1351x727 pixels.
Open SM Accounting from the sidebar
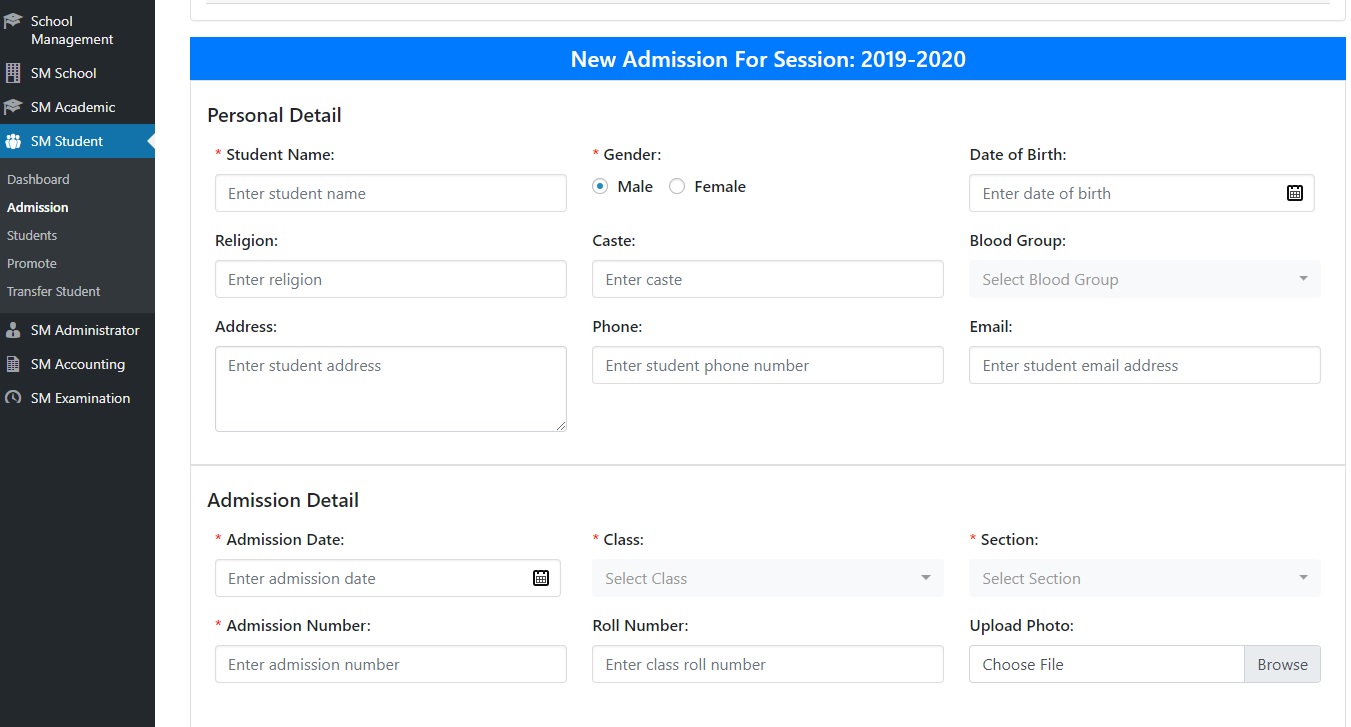[x=80, y=364]
